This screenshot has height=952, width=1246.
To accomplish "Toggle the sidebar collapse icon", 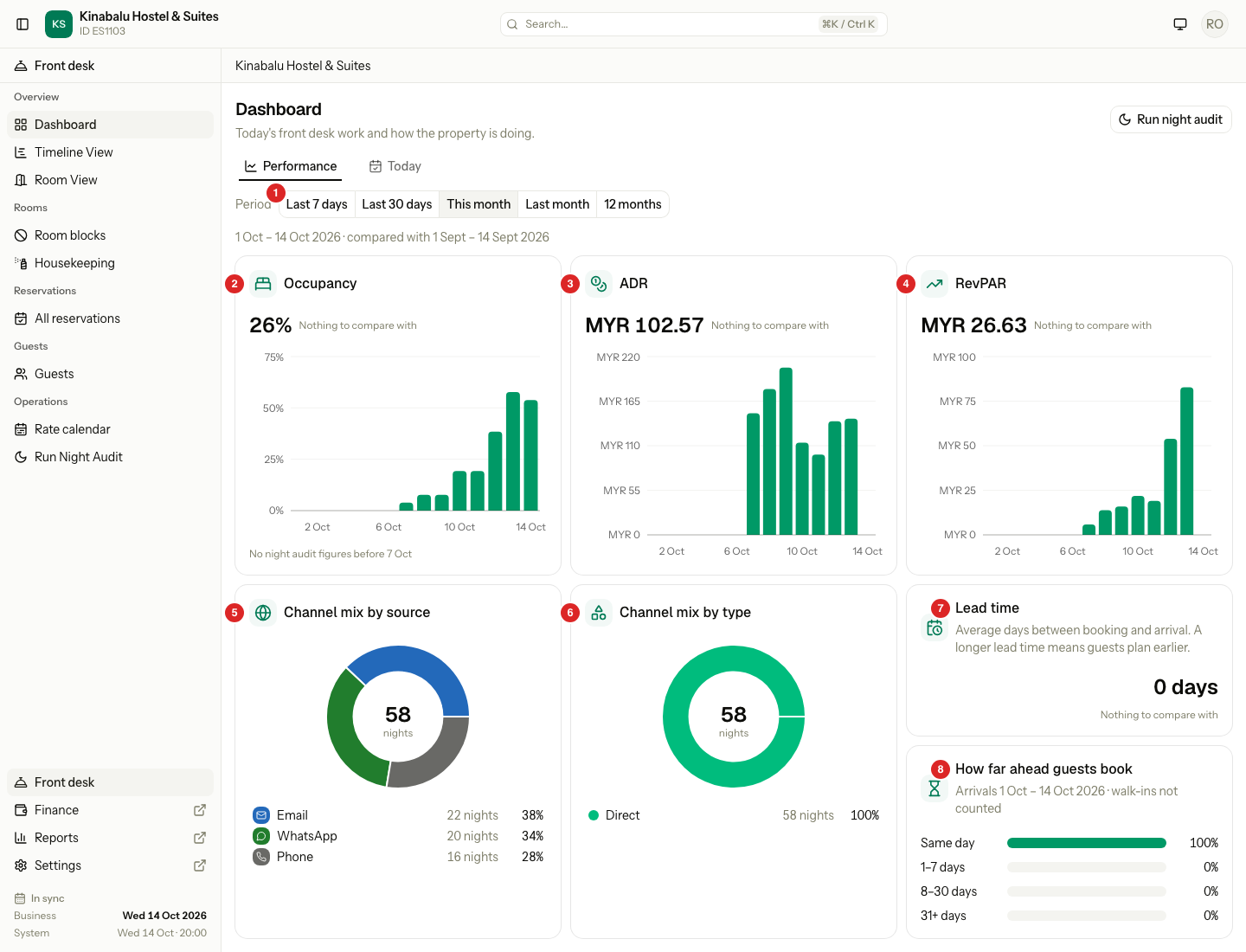I will [23, 24].
